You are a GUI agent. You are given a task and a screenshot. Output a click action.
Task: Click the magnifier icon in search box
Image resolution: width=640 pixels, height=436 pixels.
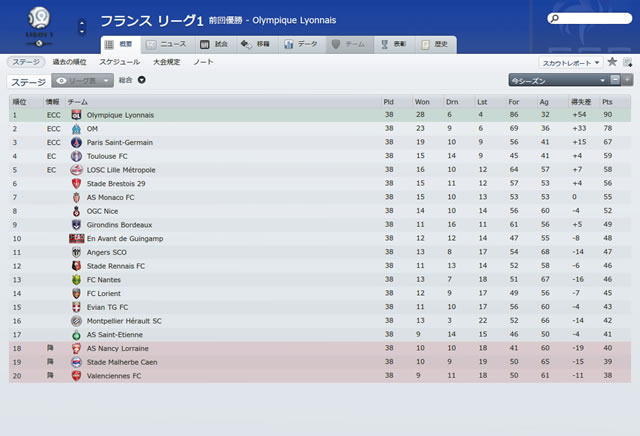555,18
